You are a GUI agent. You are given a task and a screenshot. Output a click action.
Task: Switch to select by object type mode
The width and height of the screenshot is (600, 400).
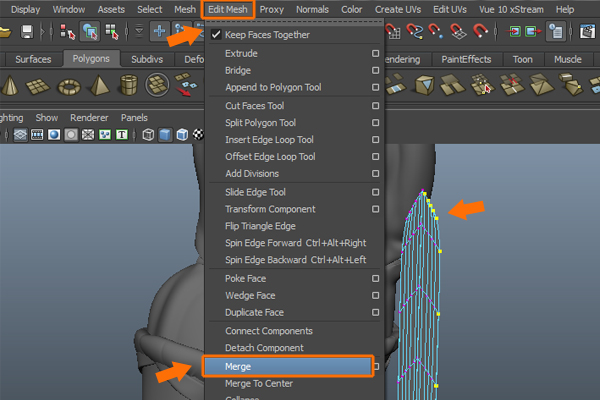point(90,31)
